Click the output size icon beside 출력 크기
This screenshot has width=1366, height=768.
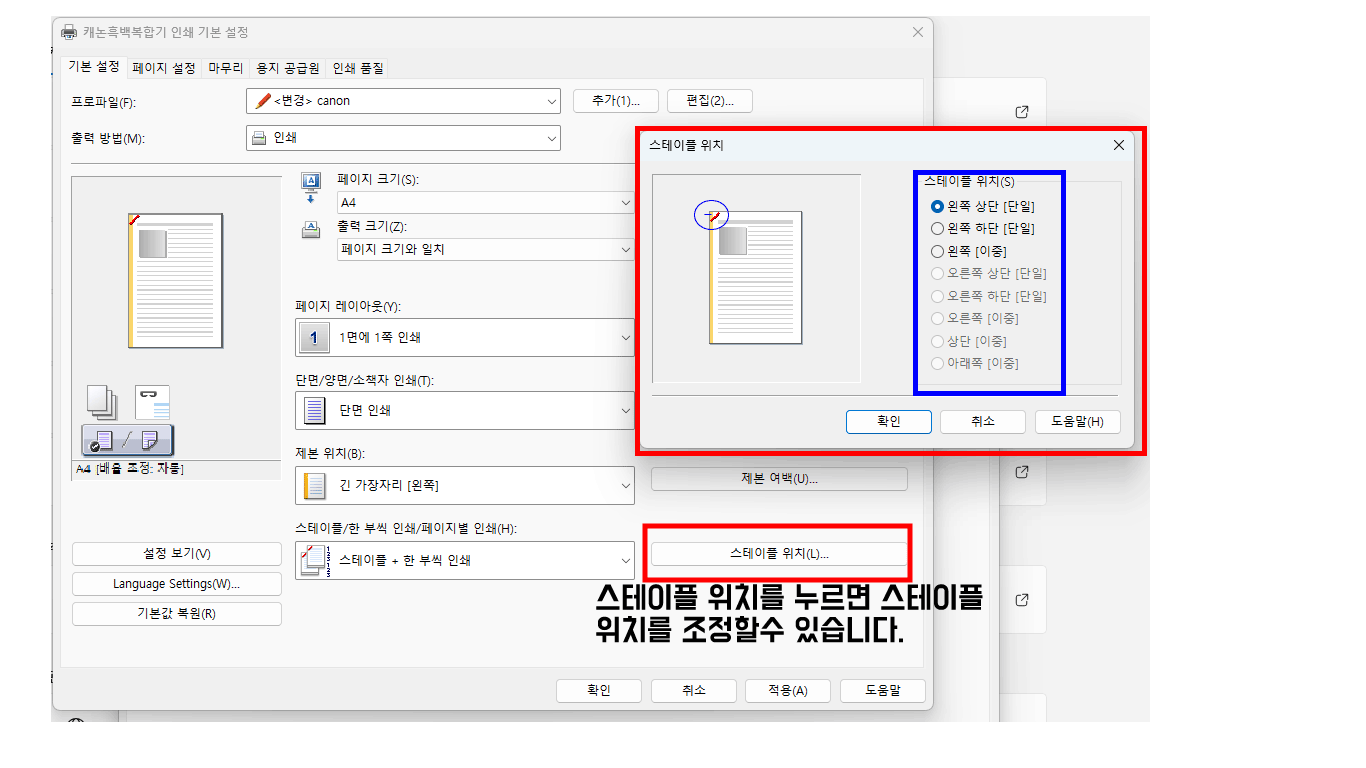(x=313, y=229)
